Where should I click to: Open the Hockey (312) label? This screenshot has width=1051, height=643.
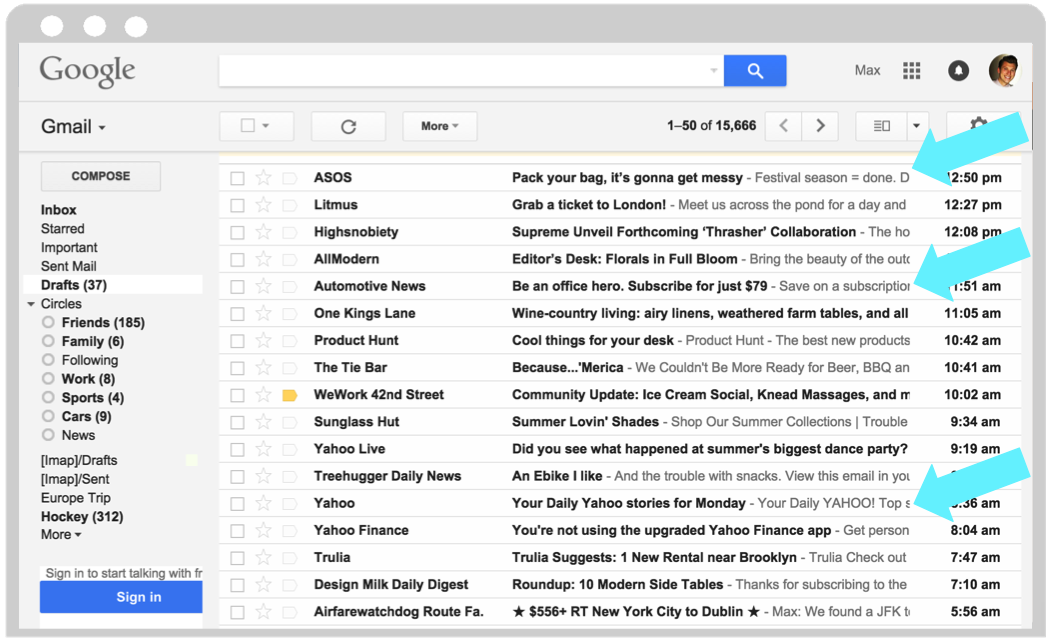click(x=82, y=516)
